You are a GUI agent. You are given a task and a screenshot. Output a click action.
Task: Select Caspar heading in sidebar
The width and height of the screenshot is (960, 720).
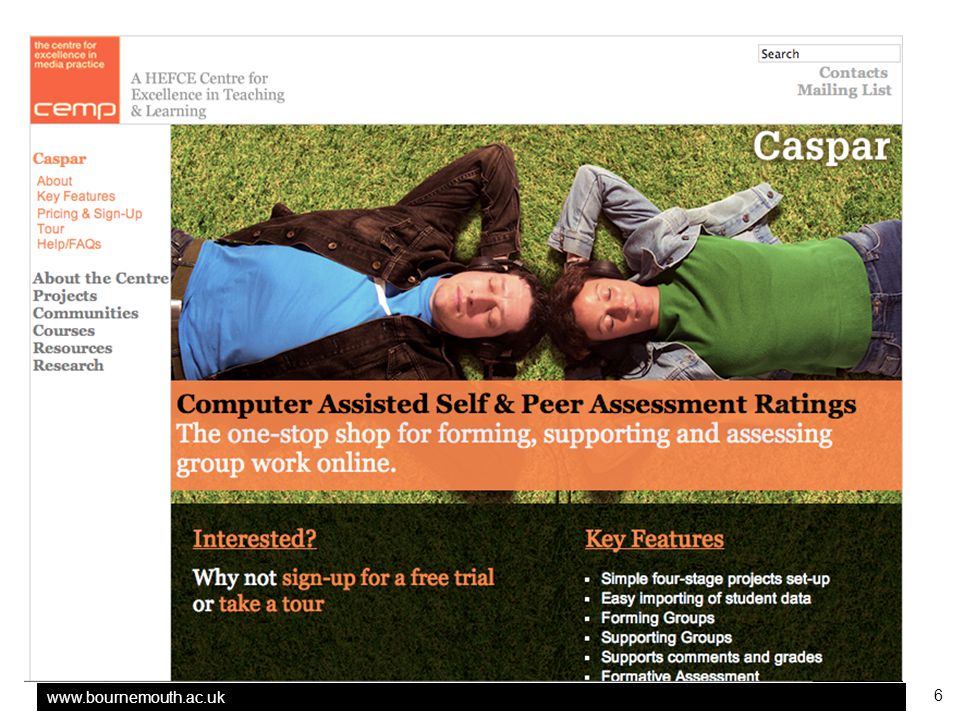pos(59,159)
